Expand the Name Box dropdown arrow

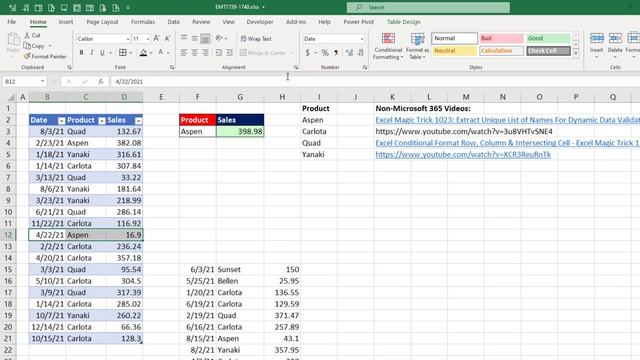(x=42, y=81)
